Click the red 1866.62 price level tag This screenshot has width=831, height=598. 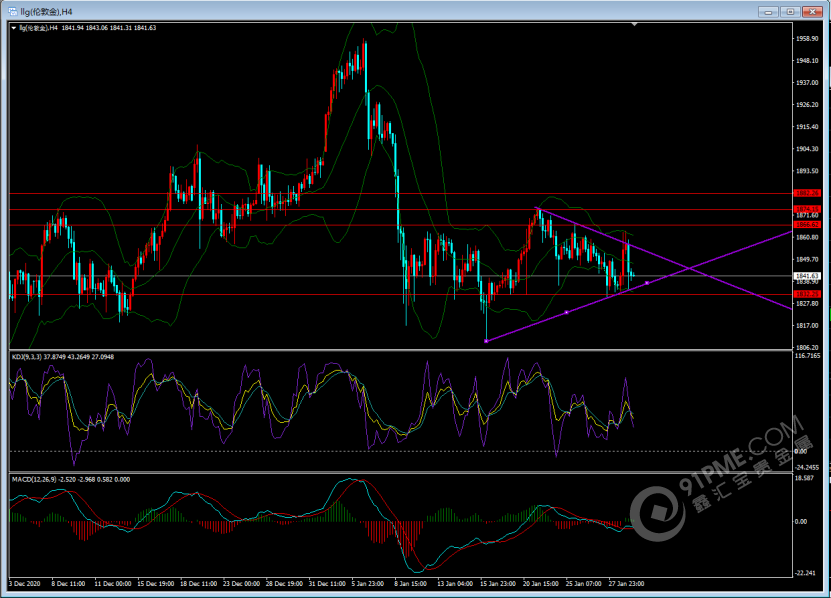pos(807,225)
